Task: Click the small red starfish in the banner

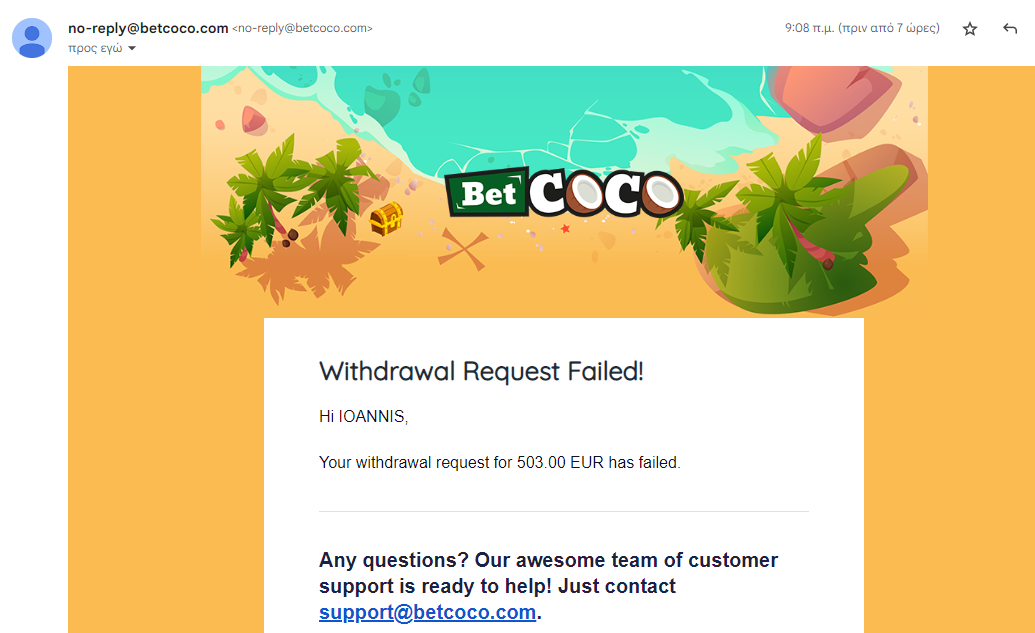Action: point(565,229)
